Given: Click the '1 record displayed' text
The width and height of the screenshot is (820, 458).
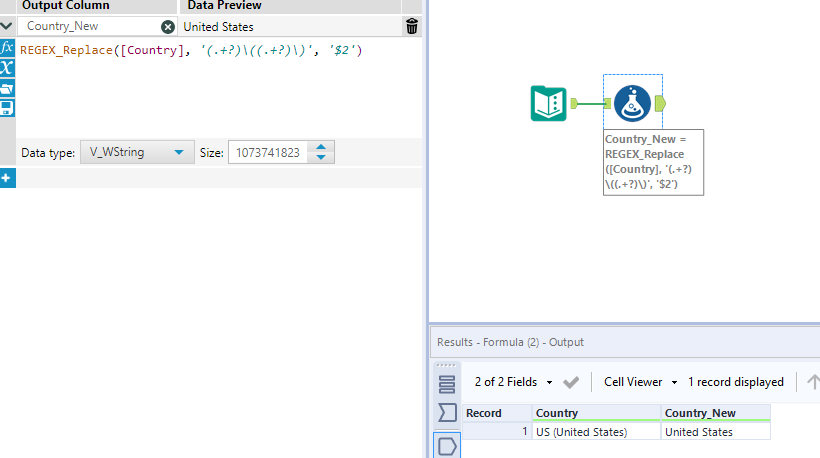Looking at the screenshot, I should pyautogui.click(x=736, y=382).
